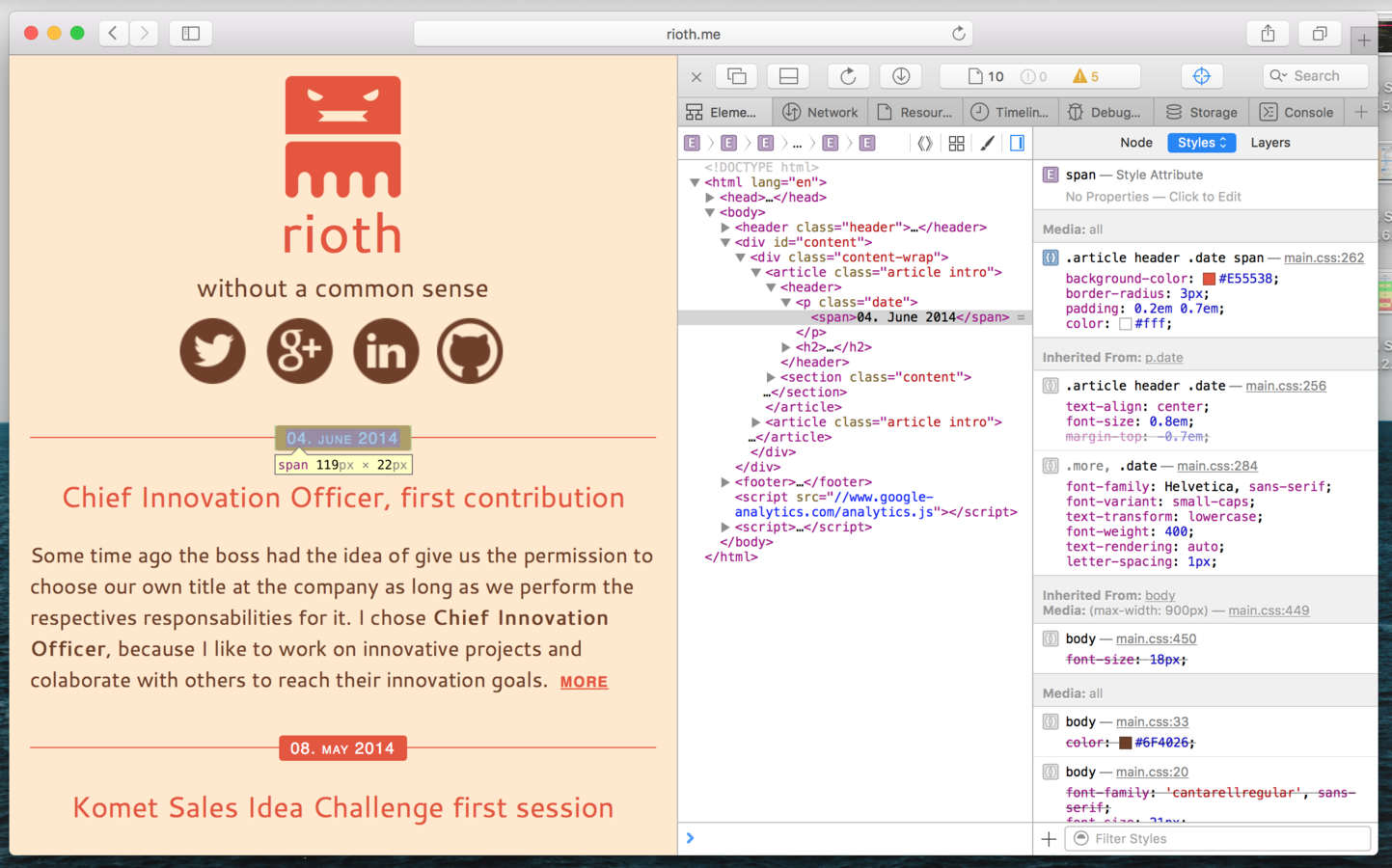1392x868 pixels.
Task: Open the Google Plus social icon
Action: pyautogui.click(x=299, y=351)
